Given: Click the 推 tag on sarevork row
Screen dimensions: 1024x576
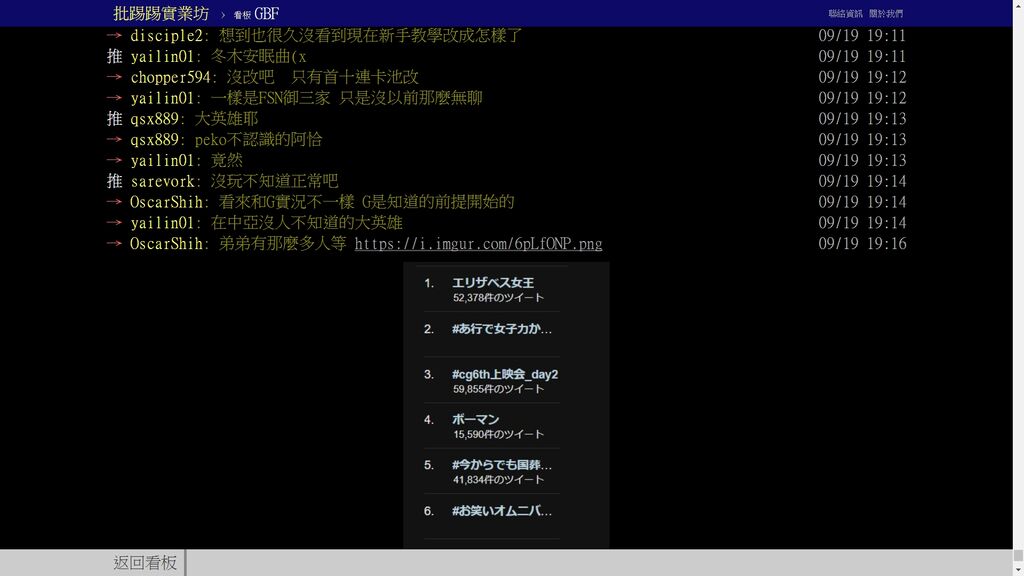Looking at the screenshot, I should click(x=114, y=181).
